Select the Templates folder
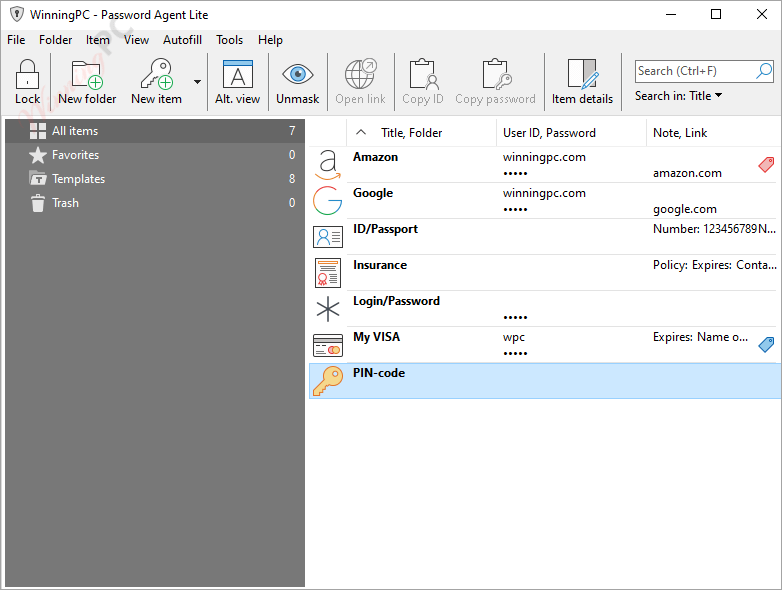The width and height of the screenshot is (782, 590). 155,179
